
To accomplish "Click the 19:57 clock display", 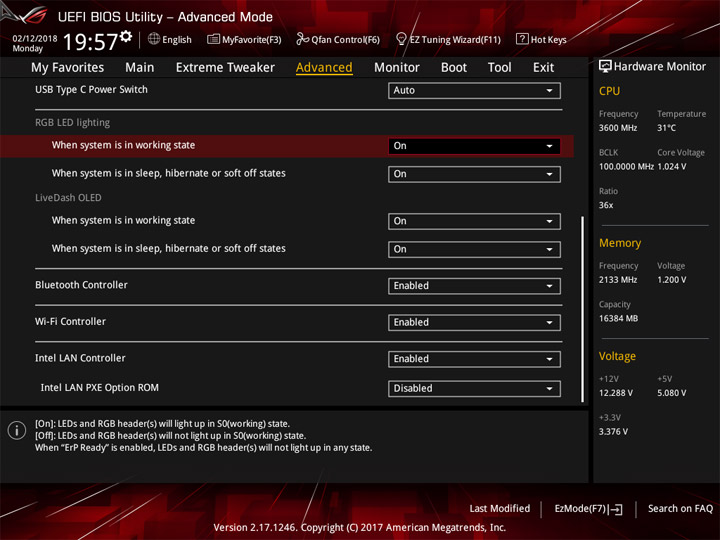I will [90, 42].
